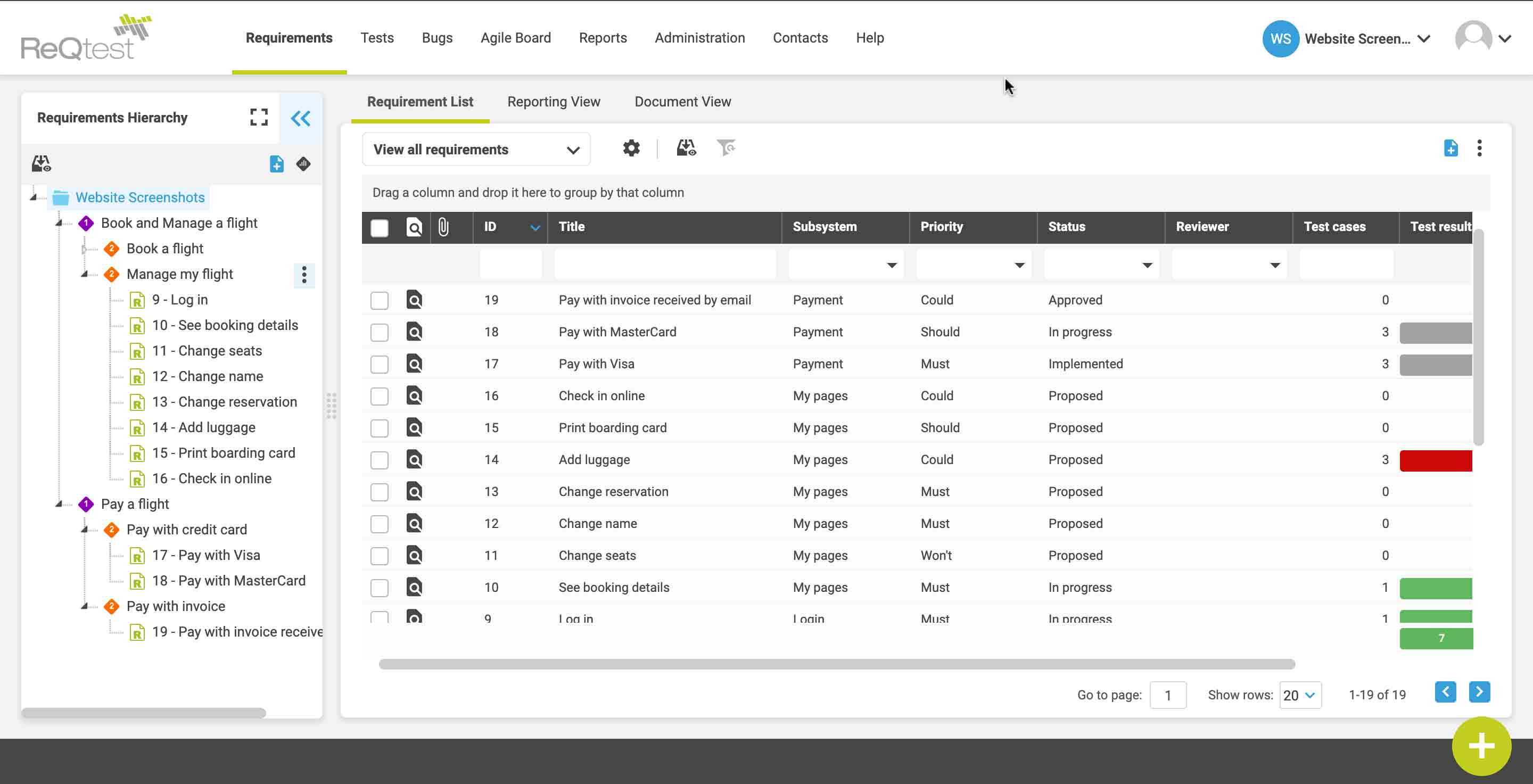Screen dimensions: 1533x784
Task: Expand the Book a flight tree node
Action: (85, 249)
